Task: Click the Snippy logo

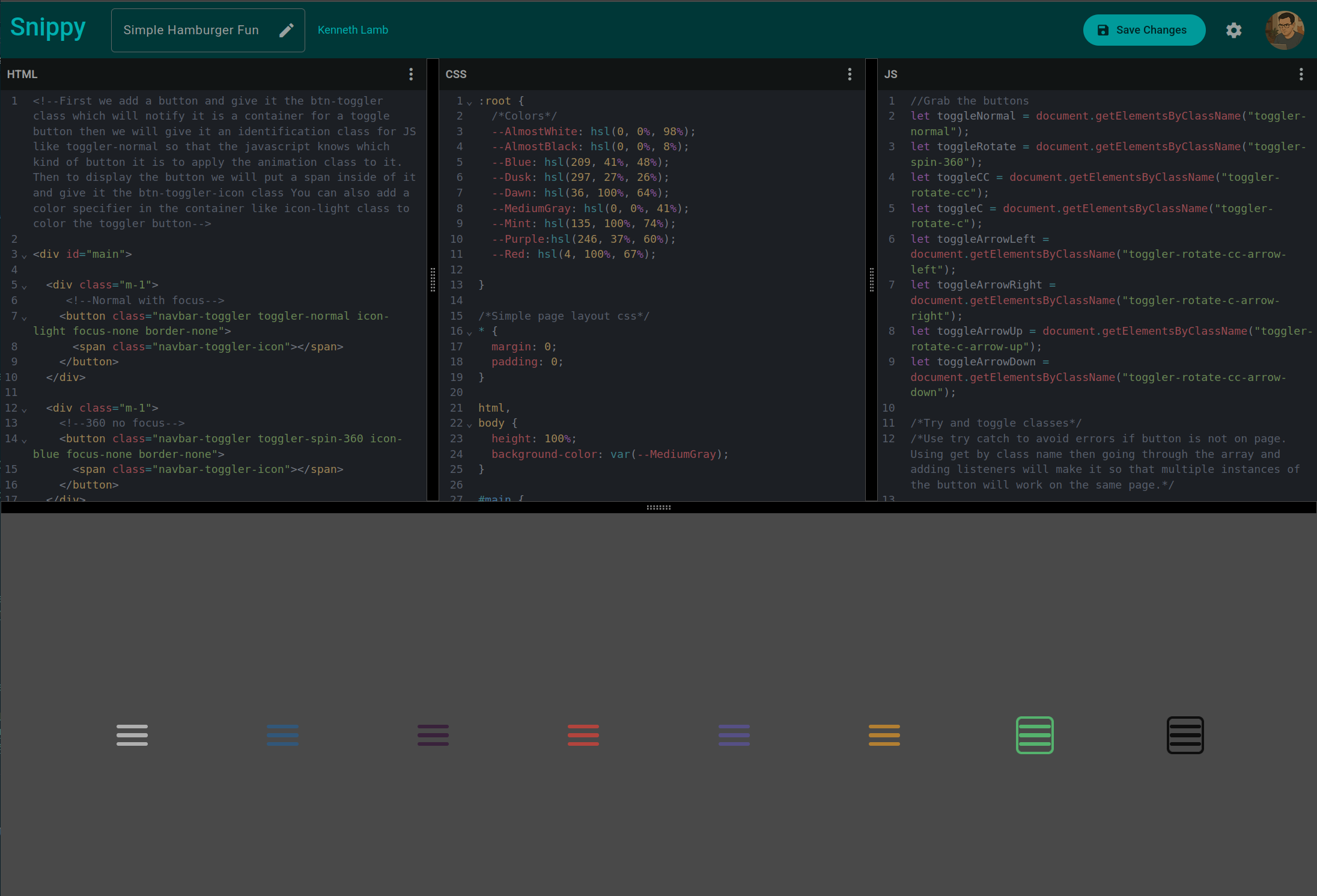Action: tap(48, 28)
